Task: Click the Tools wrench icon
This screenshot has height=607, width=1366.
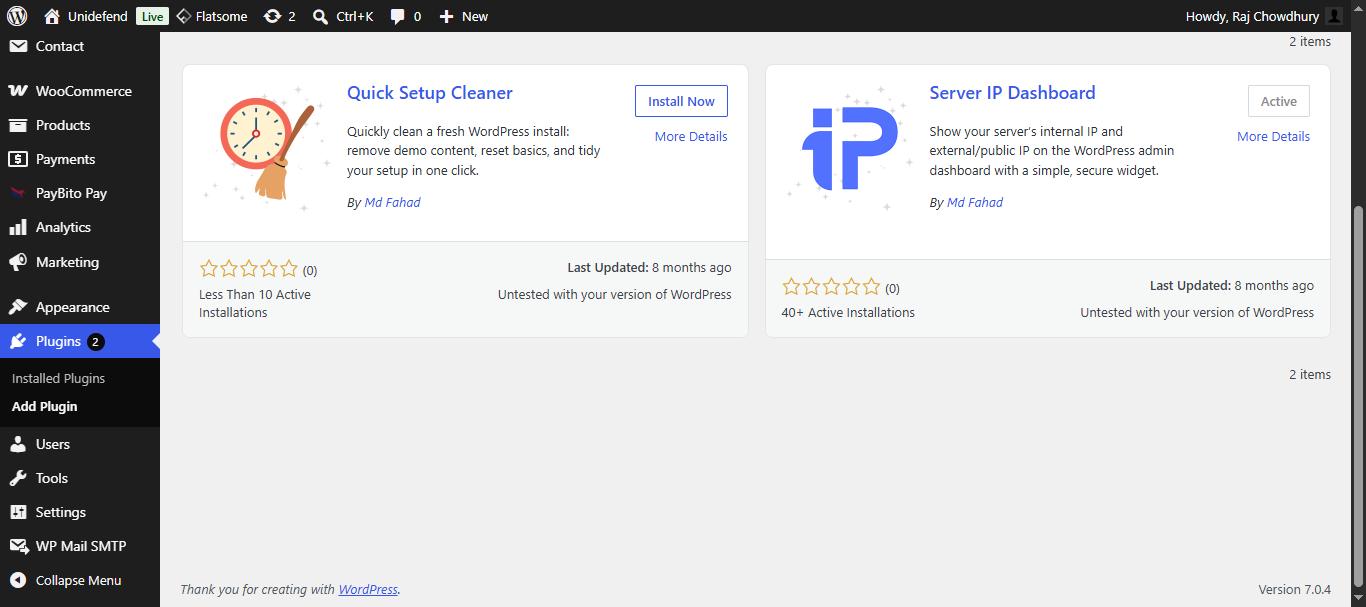Action: click(x=18, y=478)
